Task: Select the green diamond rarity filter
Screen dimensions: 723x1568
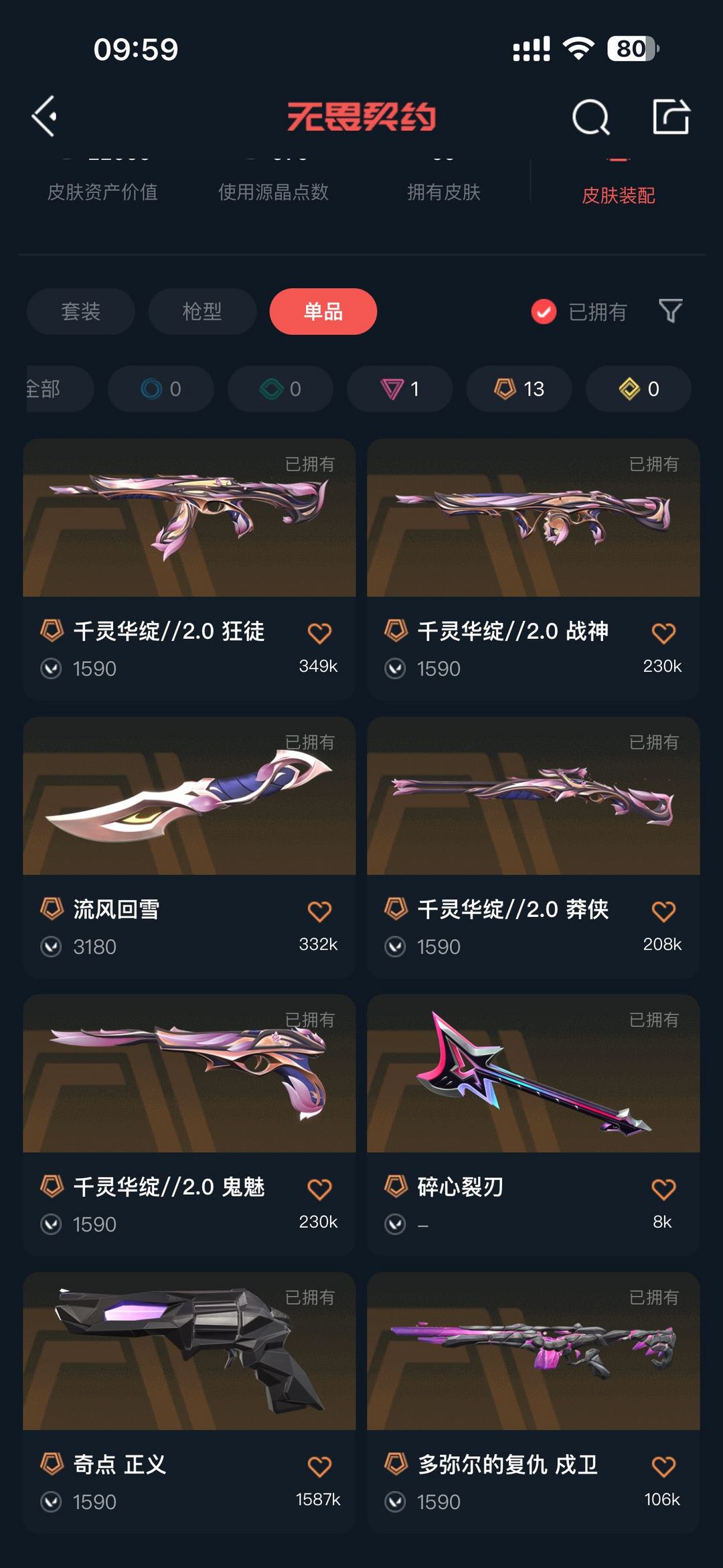Action: click(280, 388)
